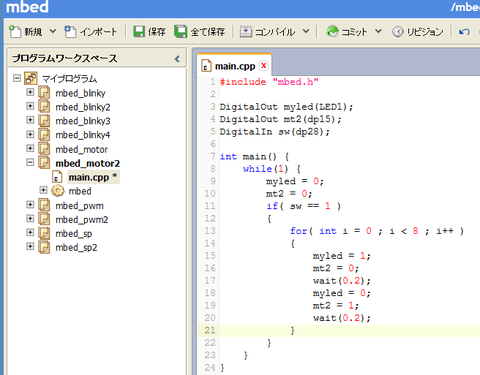The width and height of the screenshot is (480, 375).
Task: Click the for loop statement on line 13
Action: tap(377, 231)
